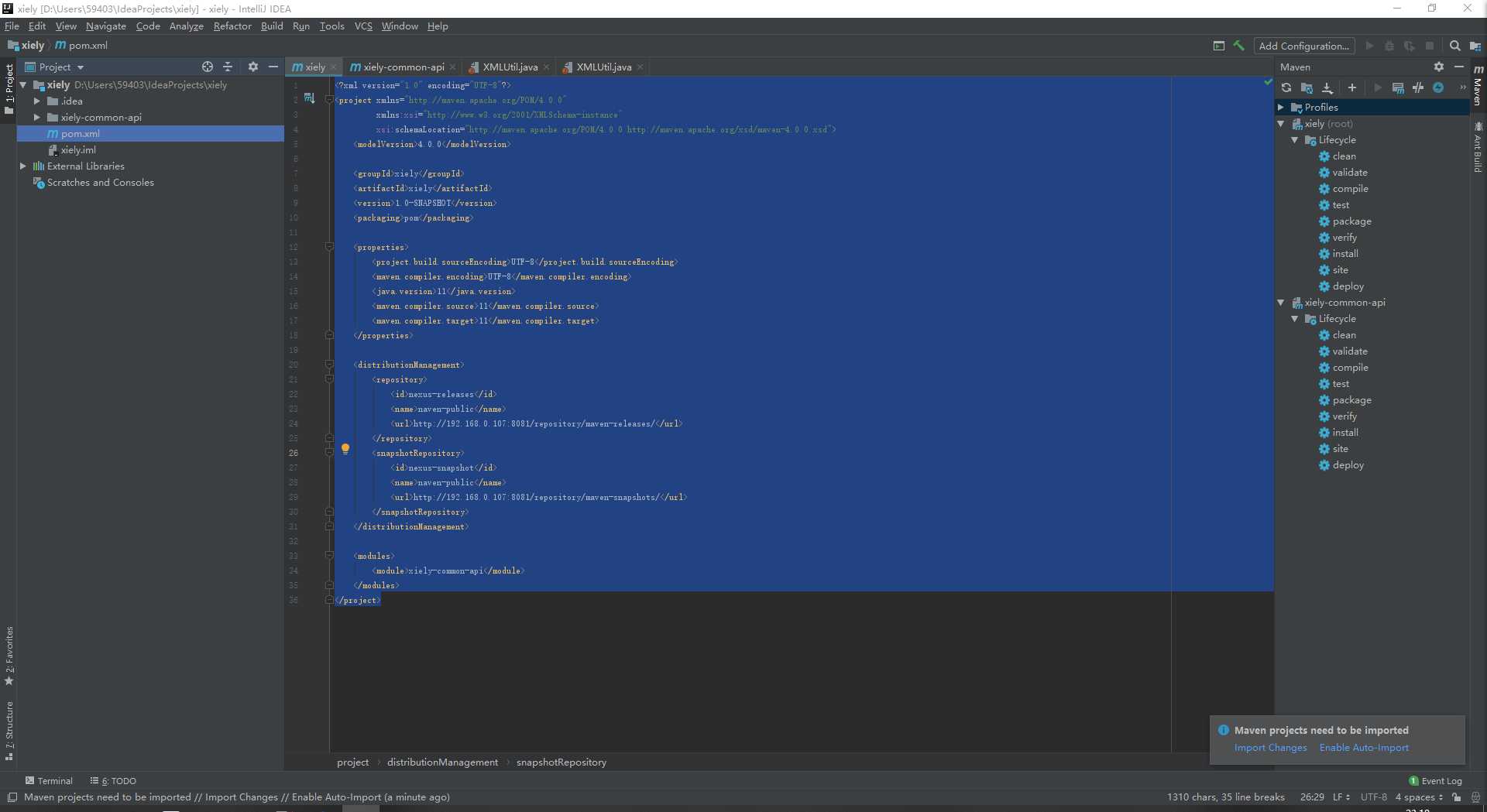Screen dimensions: 1487x812
Task: Collapse xiely-common-api Maven module
Action: coord(1281,302)
